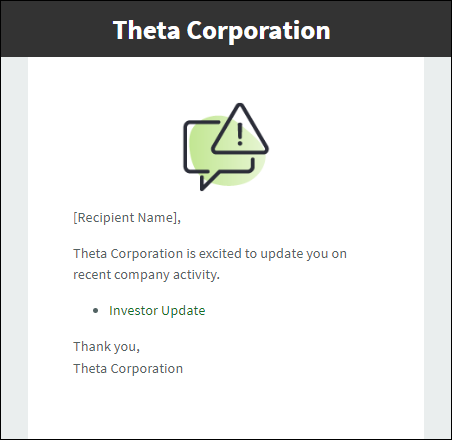Click the left gray margin strip

tap(14, 247)
